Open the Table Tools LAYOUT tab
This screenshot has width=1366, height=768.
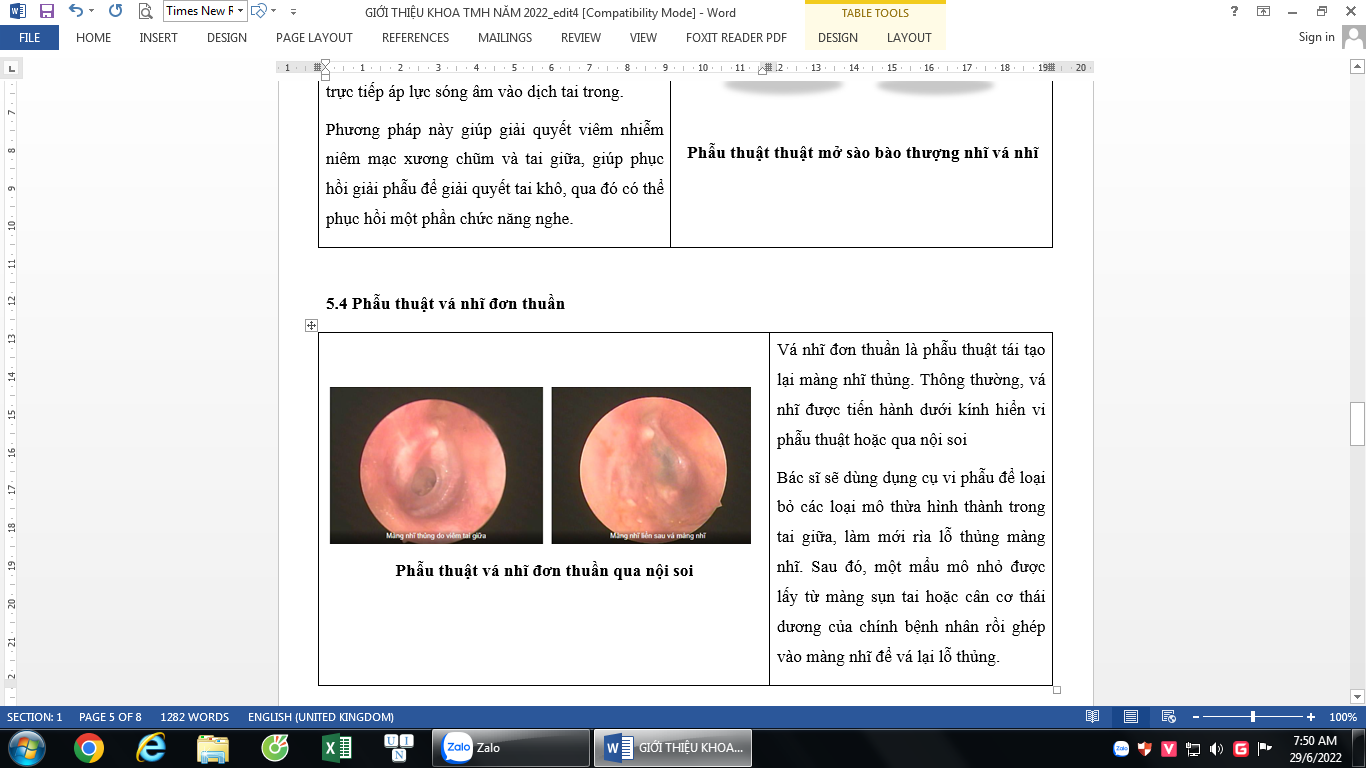(909, 38)
